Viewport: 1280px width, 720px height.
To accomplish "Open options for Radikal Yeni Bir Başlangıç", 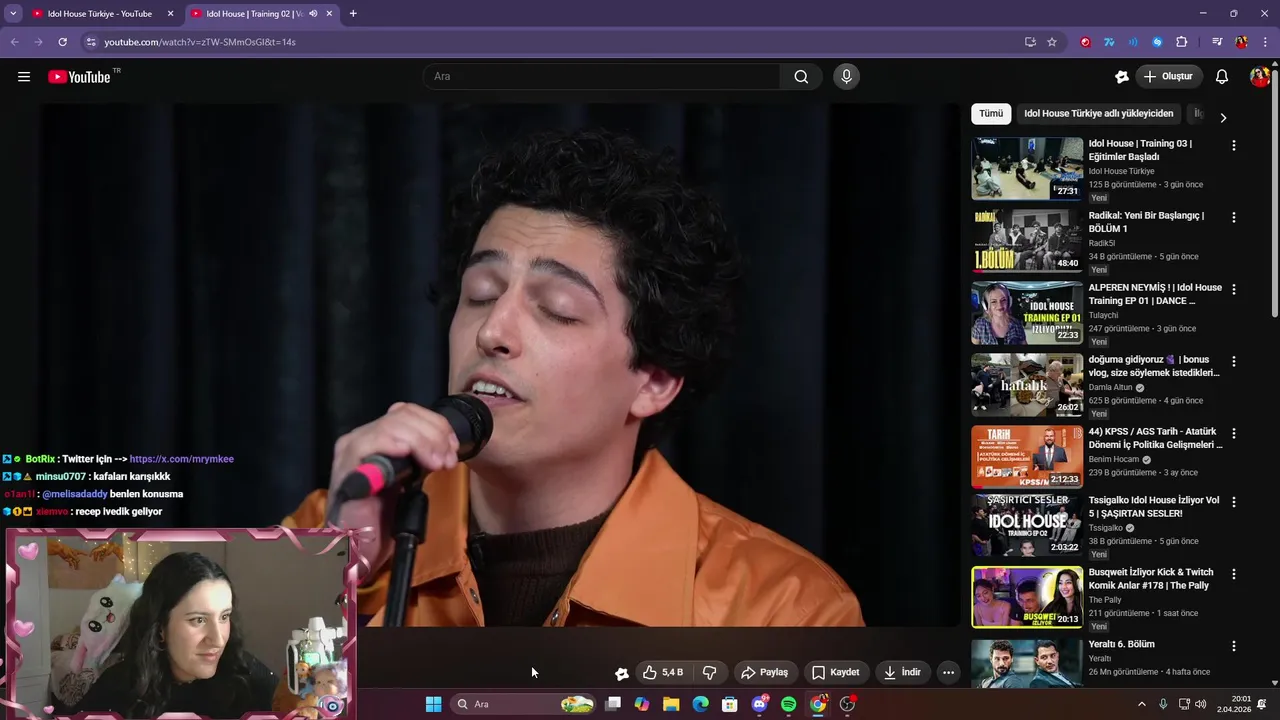I will (x=1233, y=217).
